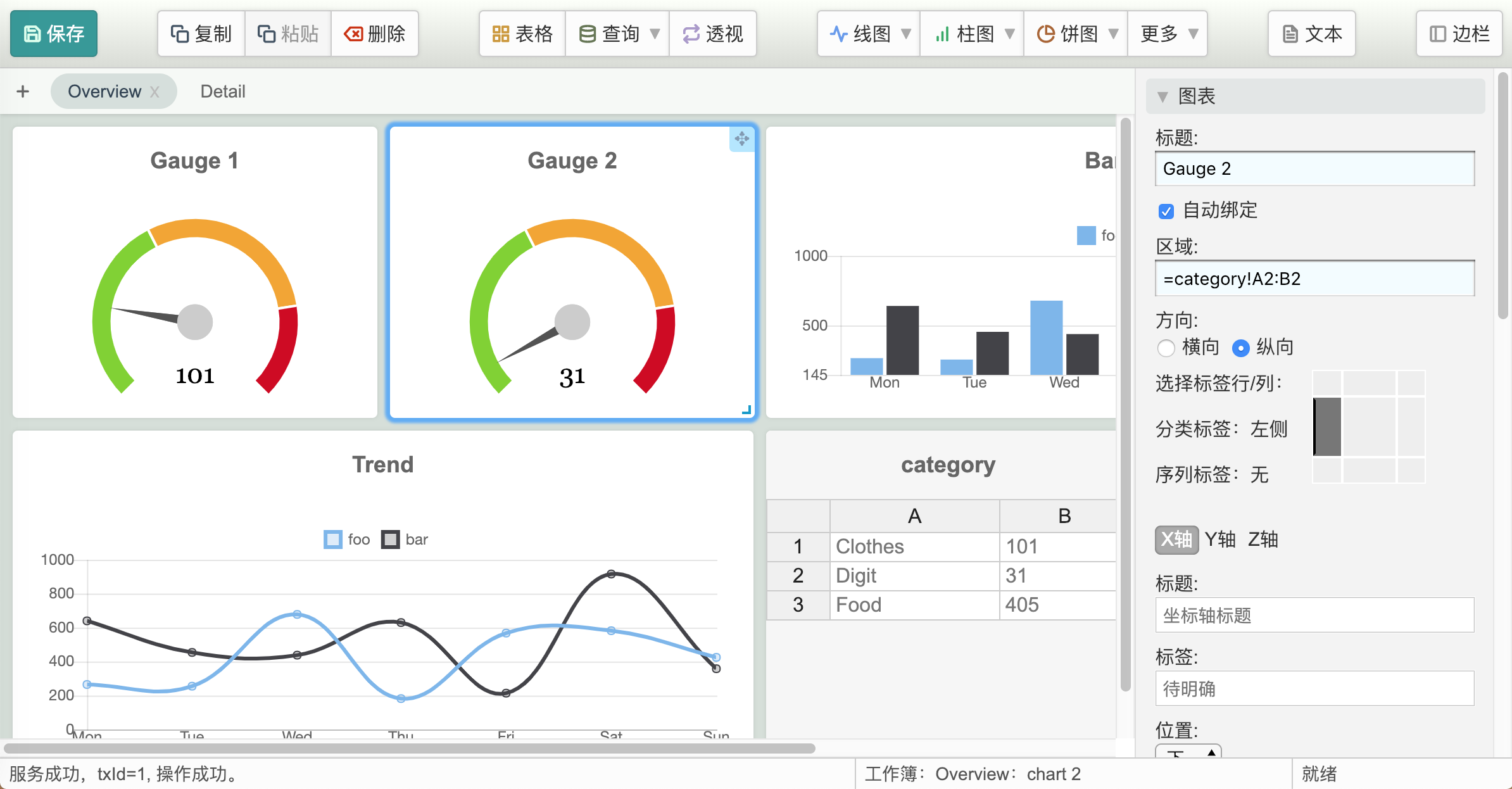Click the move handle on Gauge 2

coord(742,139)
